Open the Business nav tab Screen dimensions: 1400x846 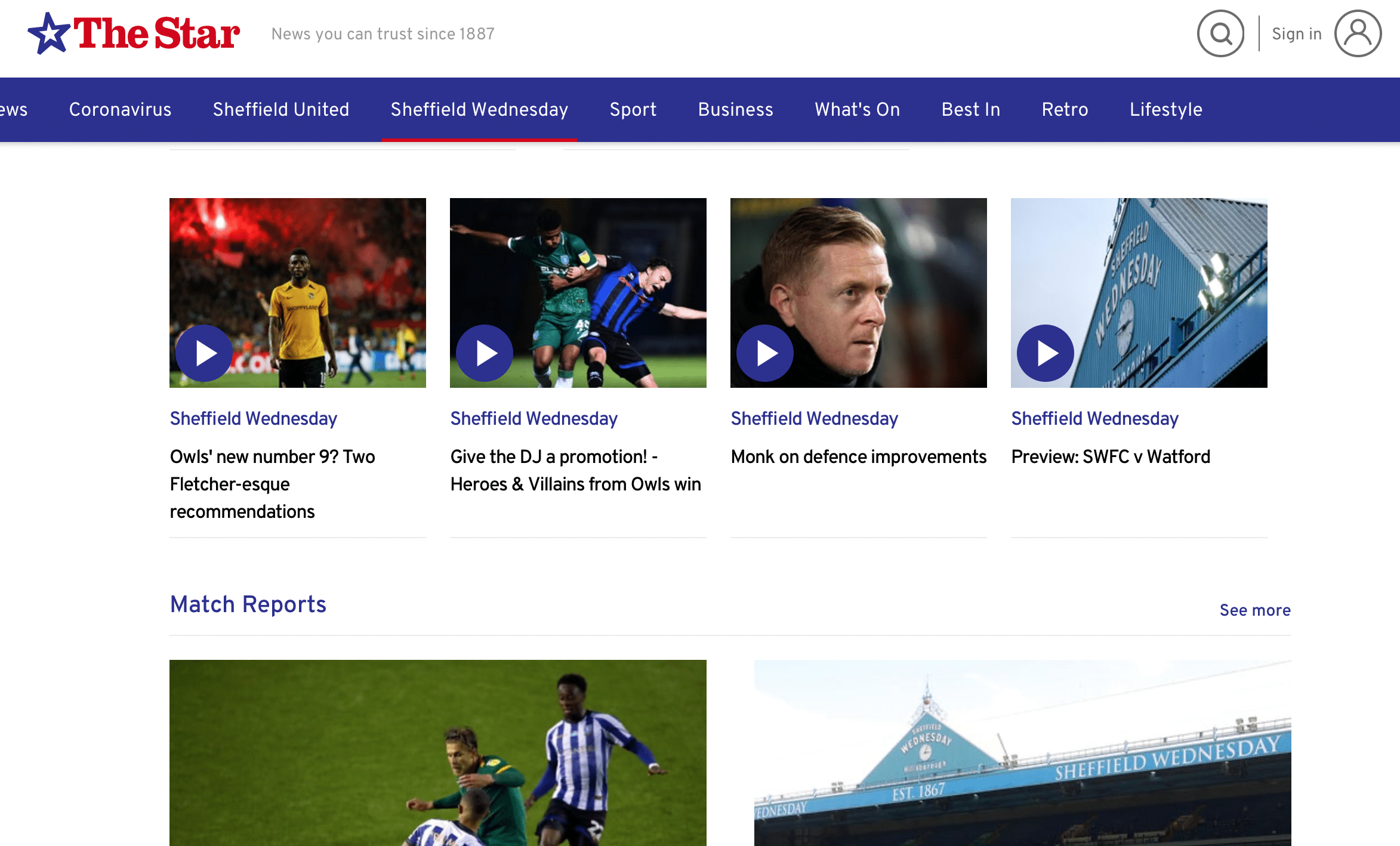coord(736,110)
